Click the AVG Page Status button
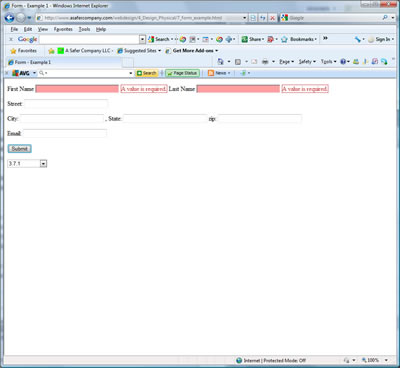 point(182,73)
